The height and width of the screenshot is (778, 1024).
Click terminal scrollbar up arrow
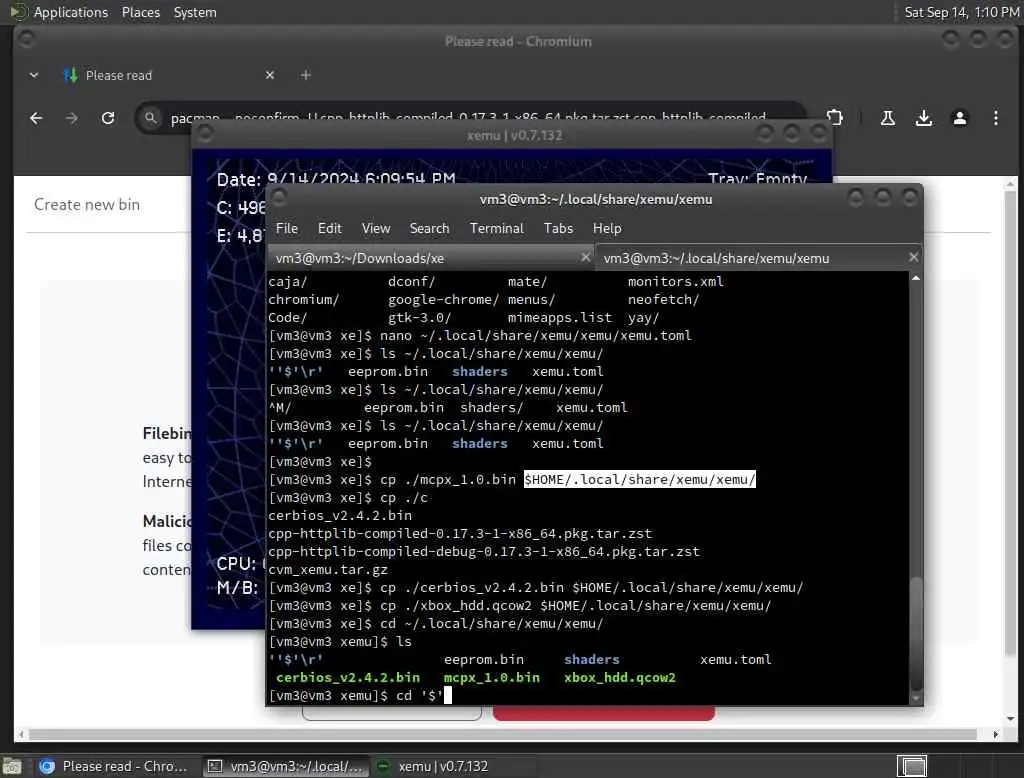click(916, 278)
